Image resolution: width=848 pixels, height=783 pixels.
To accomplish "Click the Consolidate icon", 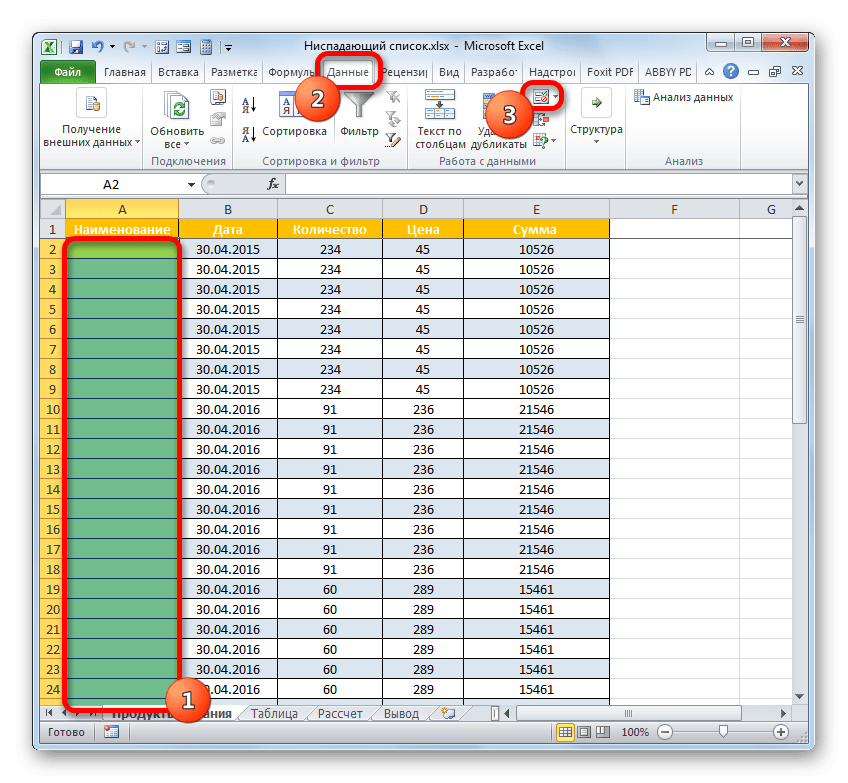I will coord(541,120).
